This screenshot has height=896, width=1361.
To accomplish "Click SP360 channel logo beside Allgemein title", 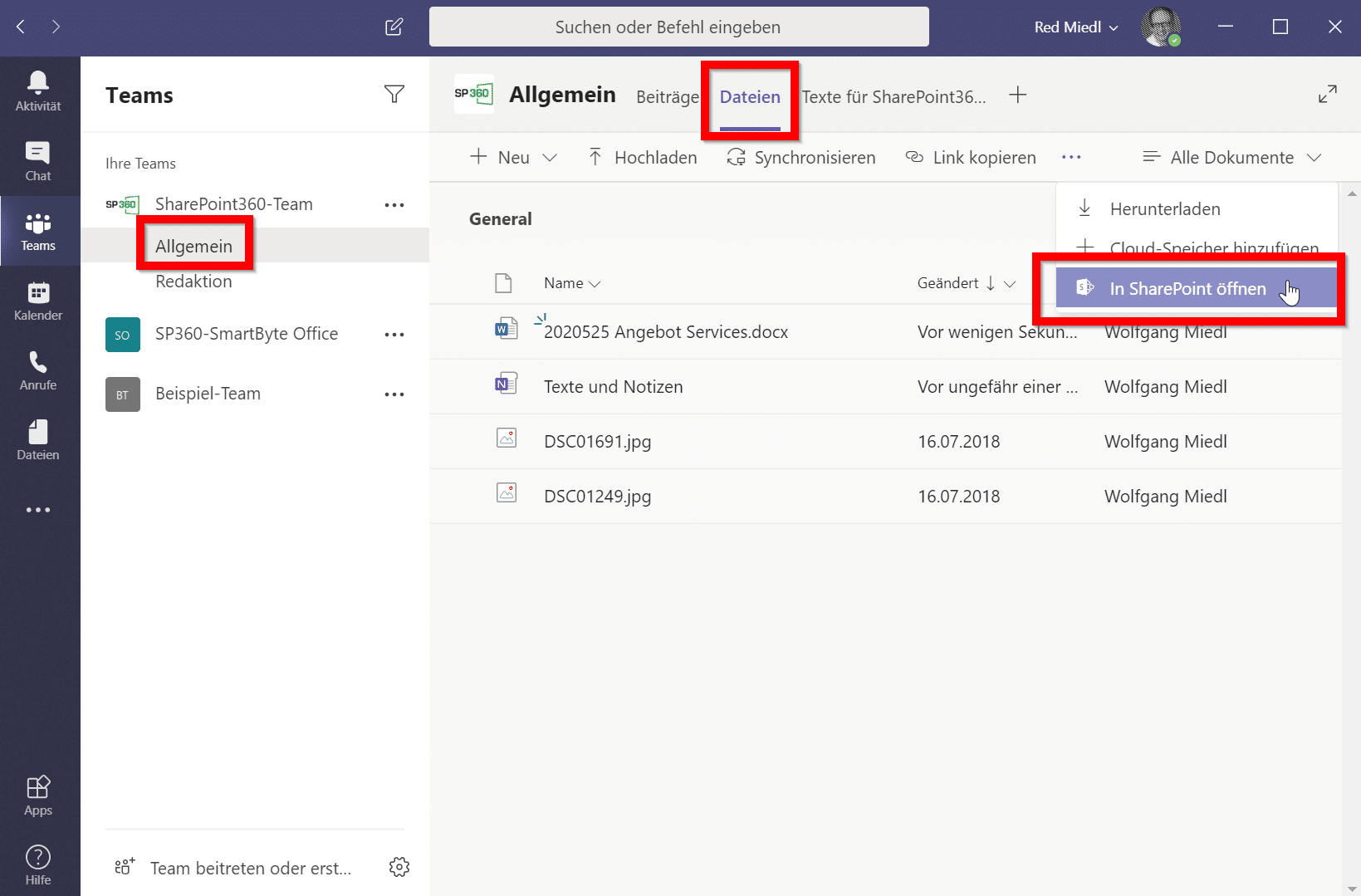I will pyautogui.click(x=474, y=94).
